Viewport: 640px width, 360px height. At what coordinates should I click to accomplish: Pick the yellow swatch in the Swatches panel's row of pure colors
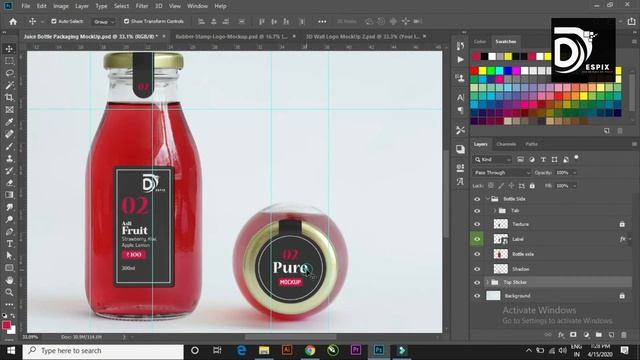tap(482, 71)
